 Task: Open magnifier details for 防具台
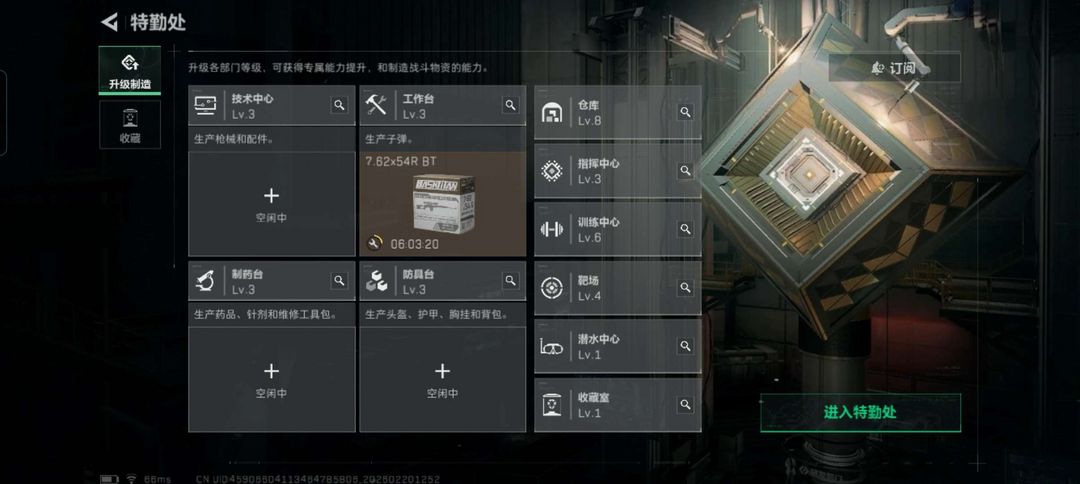(x=510, y=280)
